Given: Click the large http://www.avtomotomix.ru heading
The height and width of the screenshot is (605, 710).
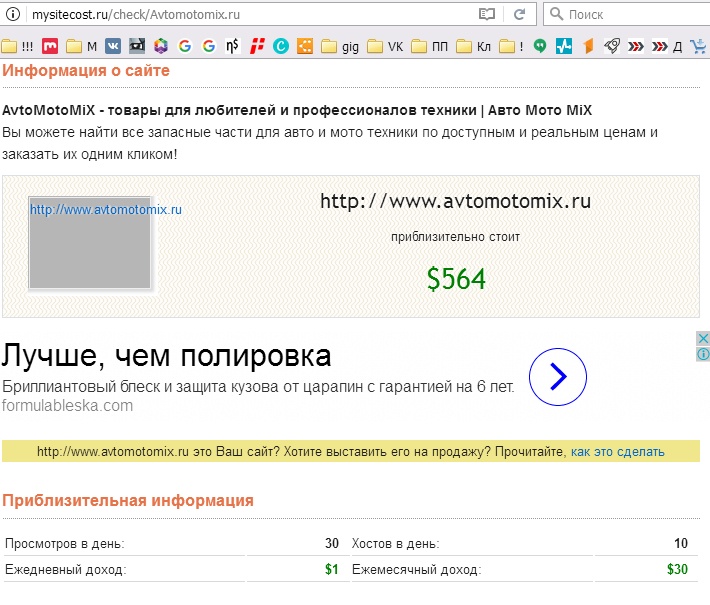Looking at the screenshot, I should [456, 201].
